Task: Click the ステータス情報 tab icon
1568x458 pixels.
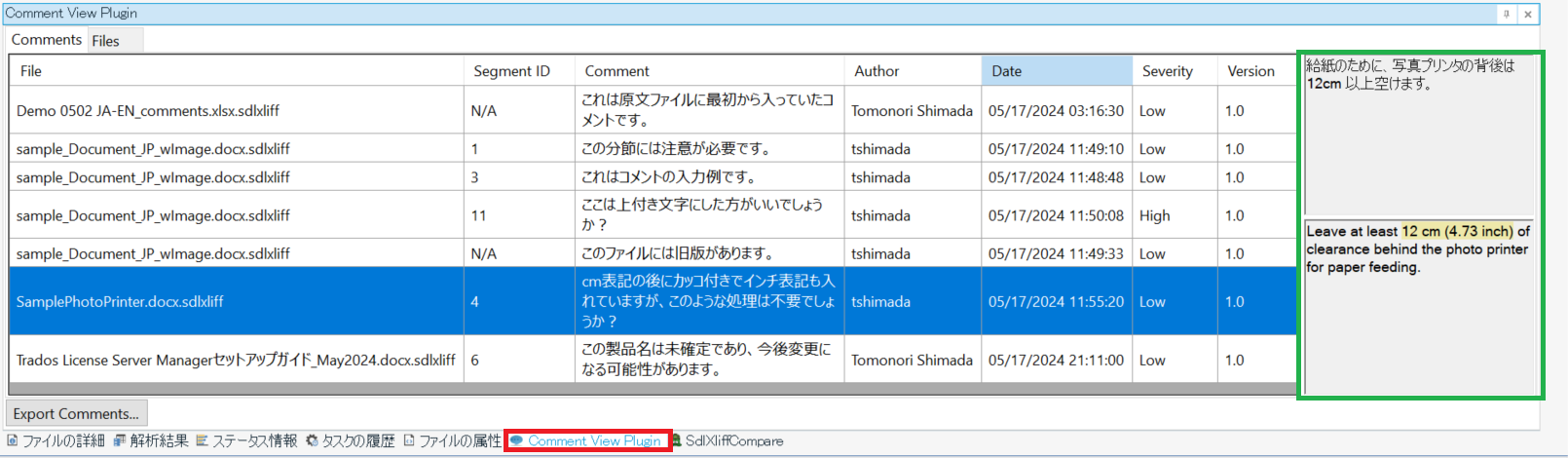Action: pyautogui.click(x=202, y=441)
